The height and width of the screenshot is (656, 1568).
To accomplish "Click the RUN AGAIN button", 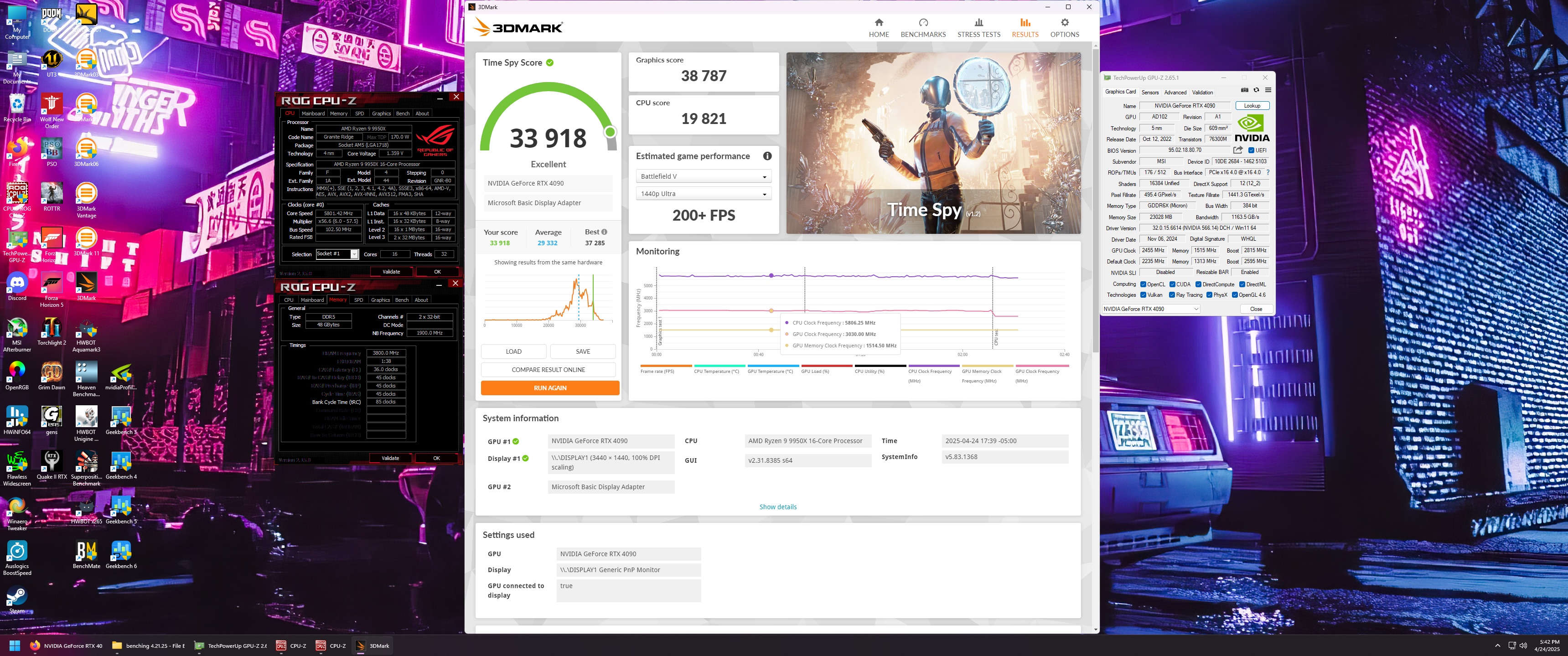I will pyautogui.click(x=550, y=388).
